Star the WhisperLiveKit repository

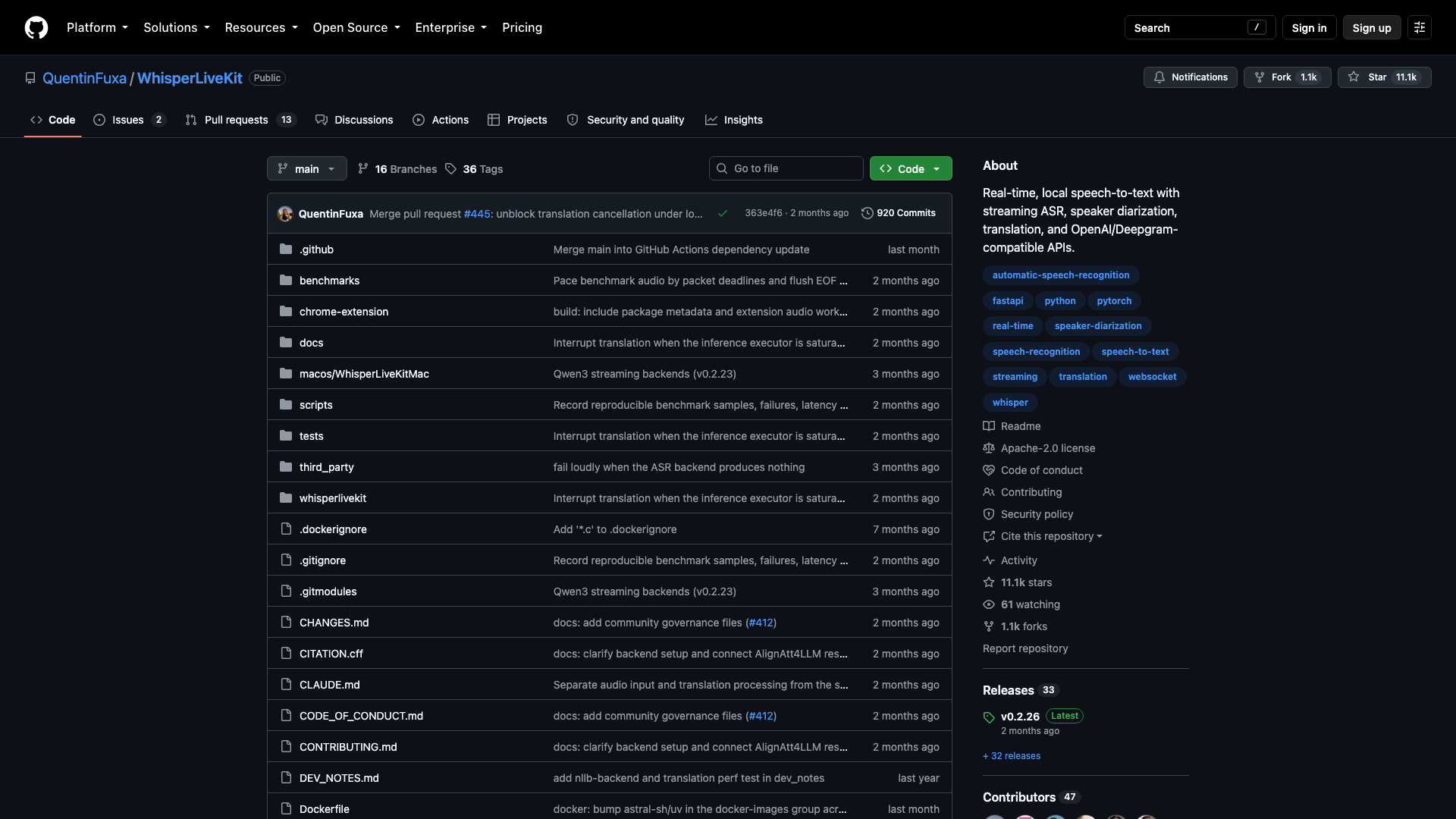click(x=1385, y=77)
